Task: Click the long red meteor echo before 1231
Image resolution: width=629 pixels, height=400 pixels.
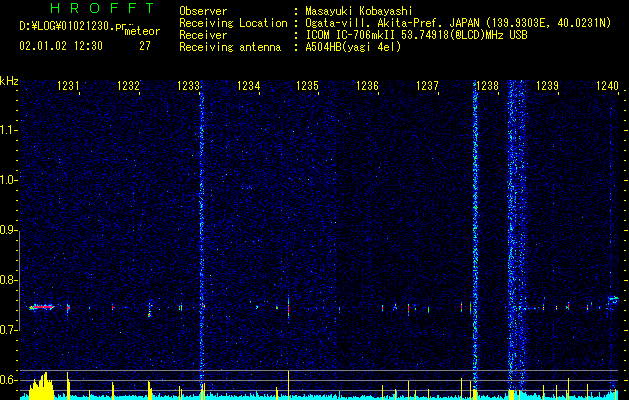Action: (x=42, y=307)
